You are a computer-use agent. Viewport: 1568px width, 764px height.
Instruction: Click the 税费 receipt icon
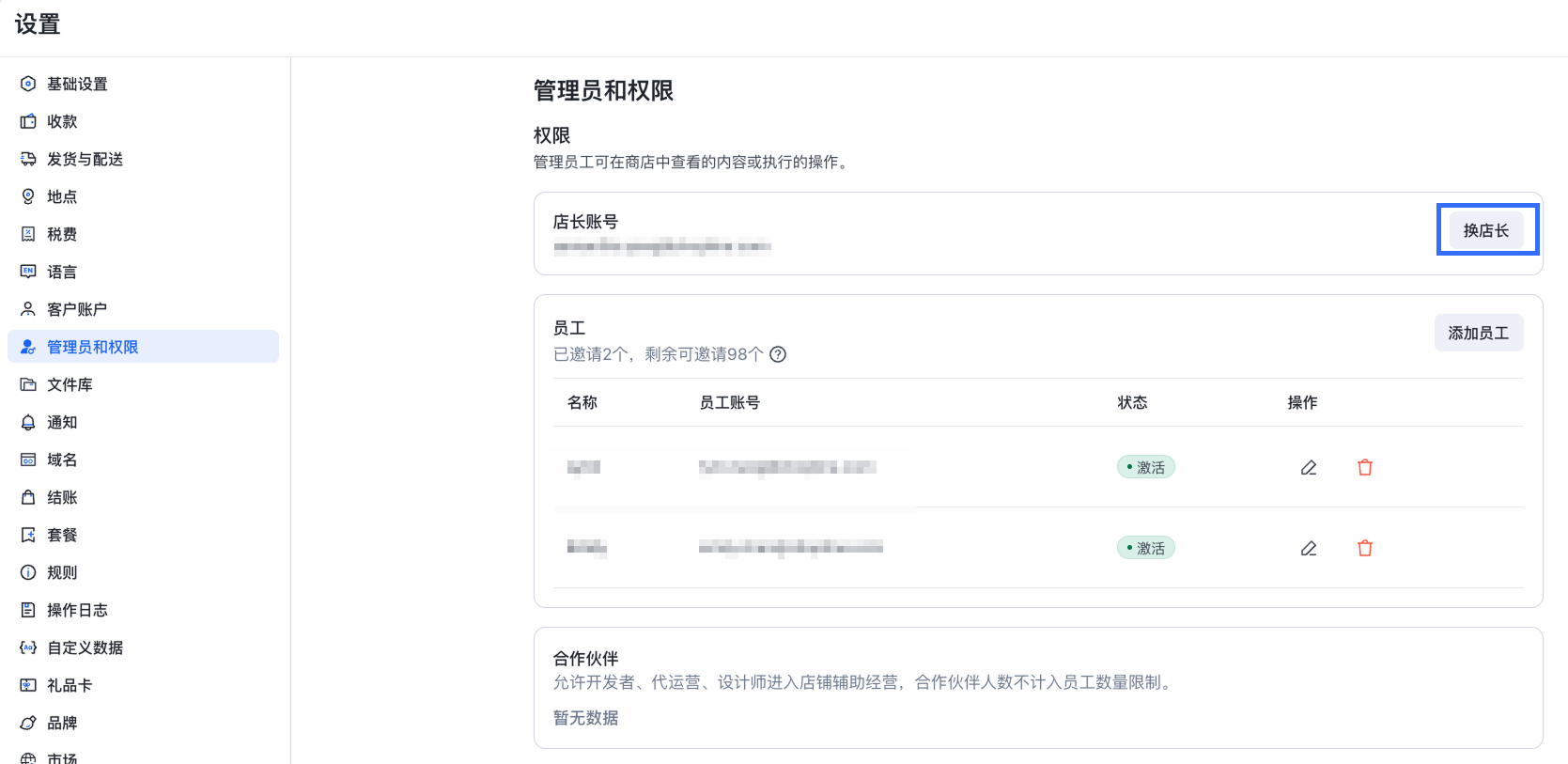click(28, 234)
